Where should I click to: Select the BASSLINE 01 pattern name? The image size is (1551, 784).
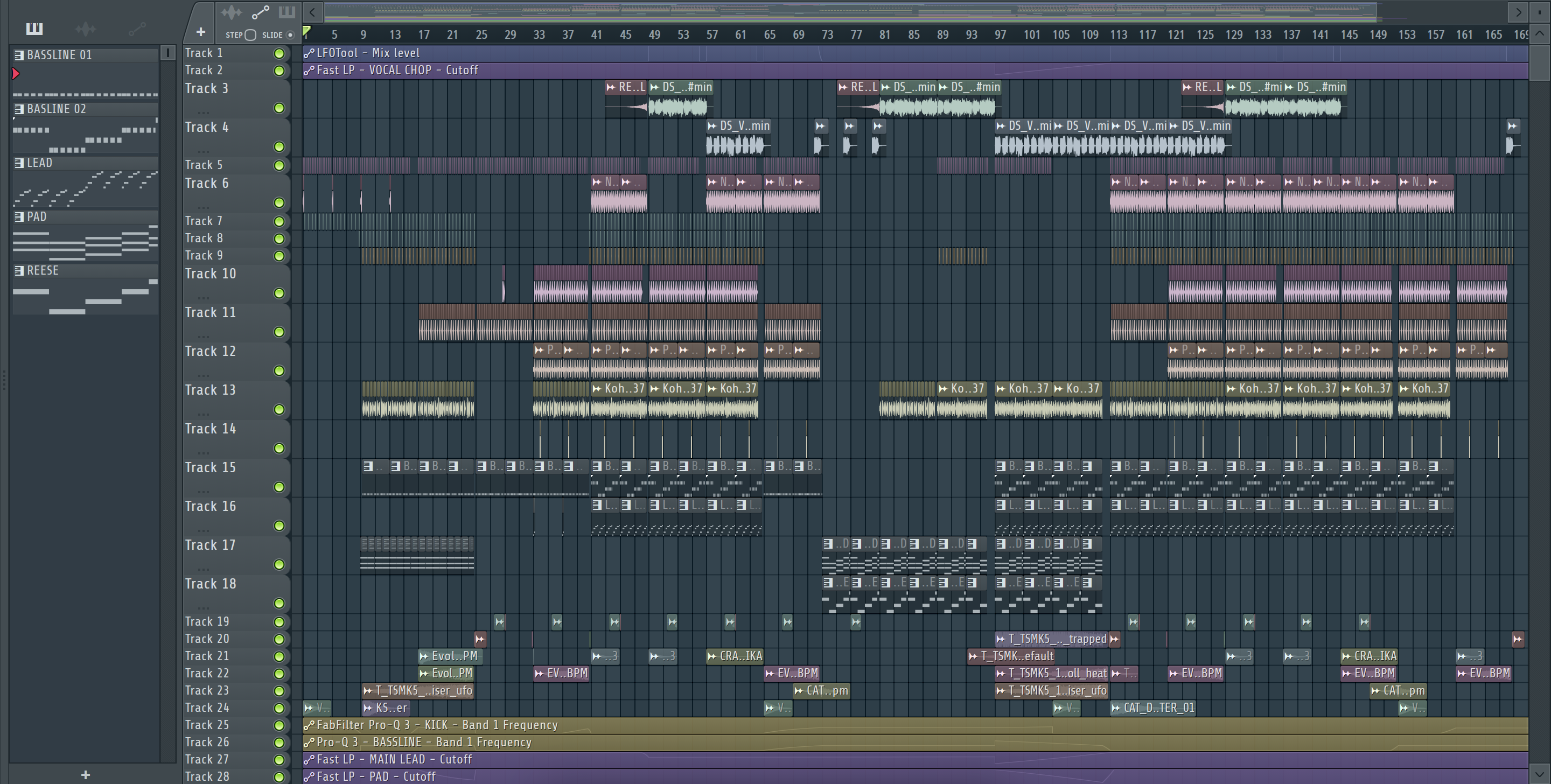point(60,55)
